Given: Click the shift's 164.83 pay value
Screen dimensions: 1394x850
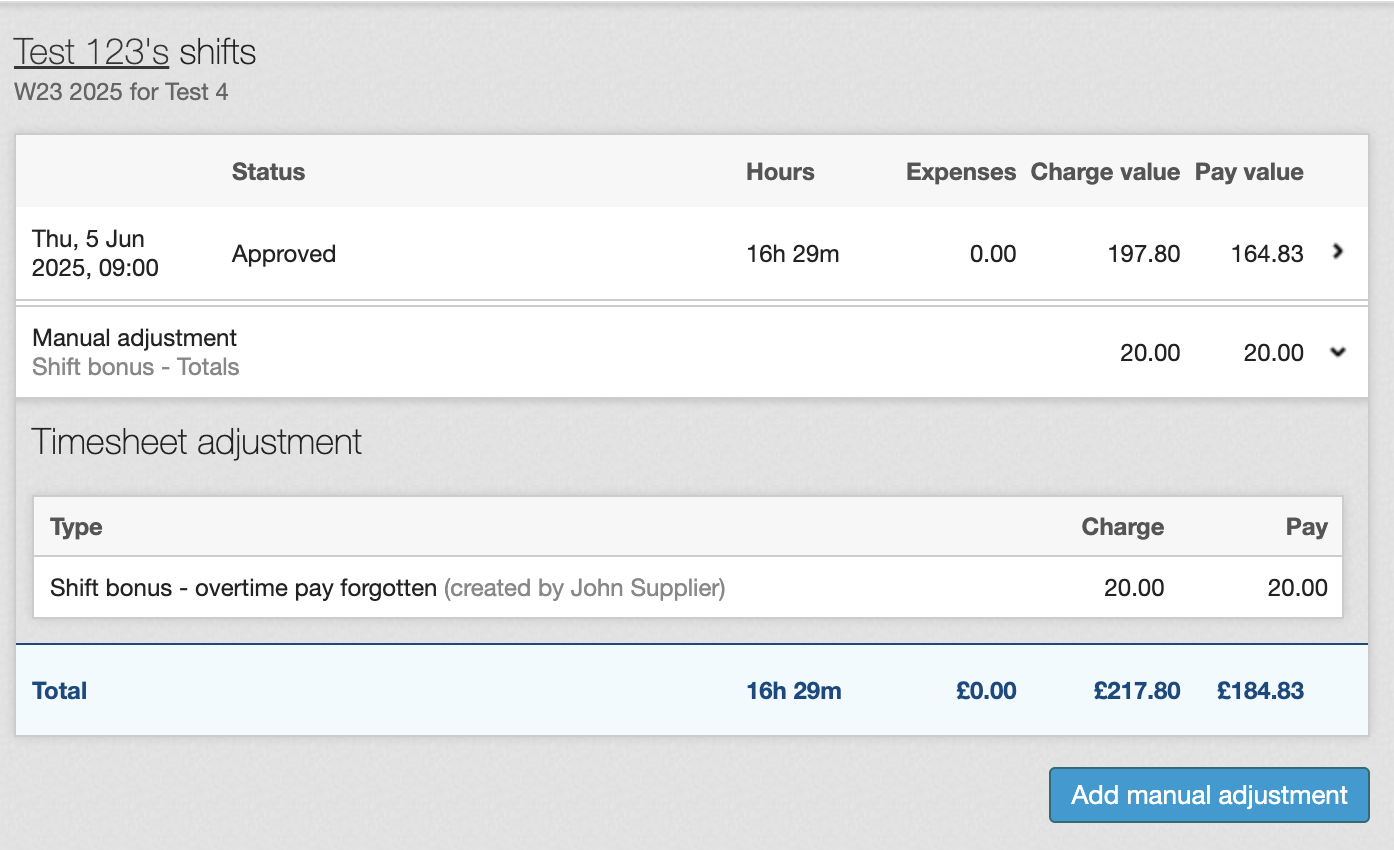Looking at the screenshot, I should (1267, 254).
